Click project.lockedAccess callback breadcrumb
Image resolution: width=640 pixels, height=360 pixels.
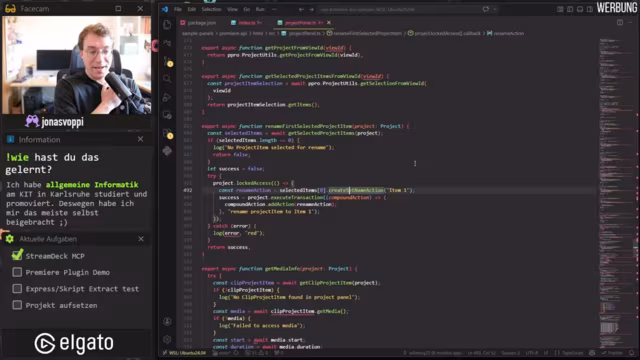click(444, 33)
